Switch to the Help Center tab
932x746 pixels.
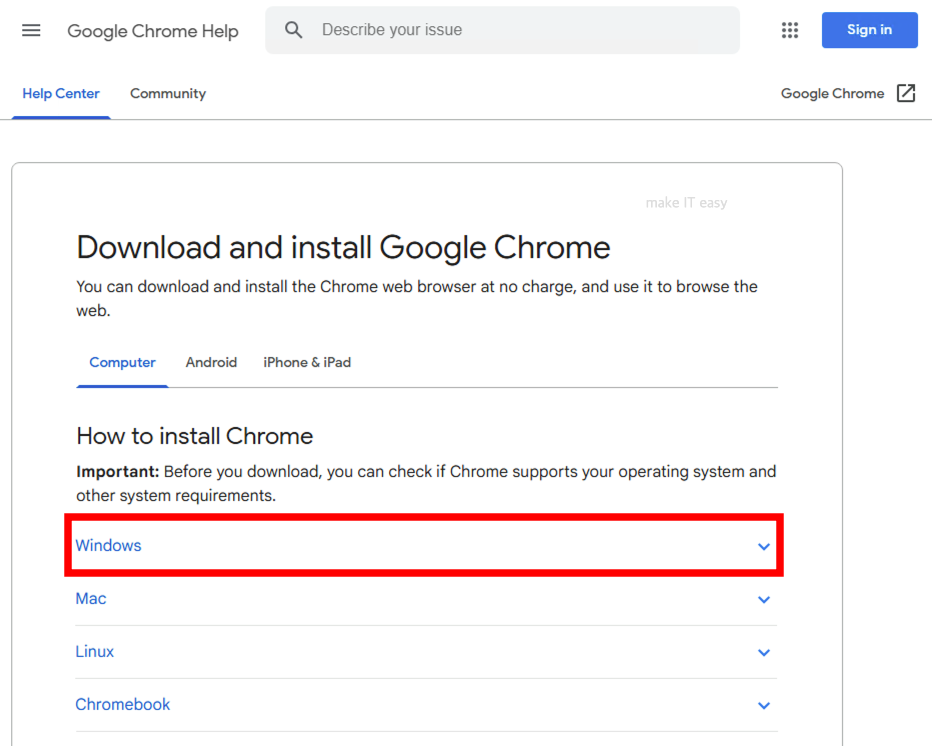coord(61,93)
